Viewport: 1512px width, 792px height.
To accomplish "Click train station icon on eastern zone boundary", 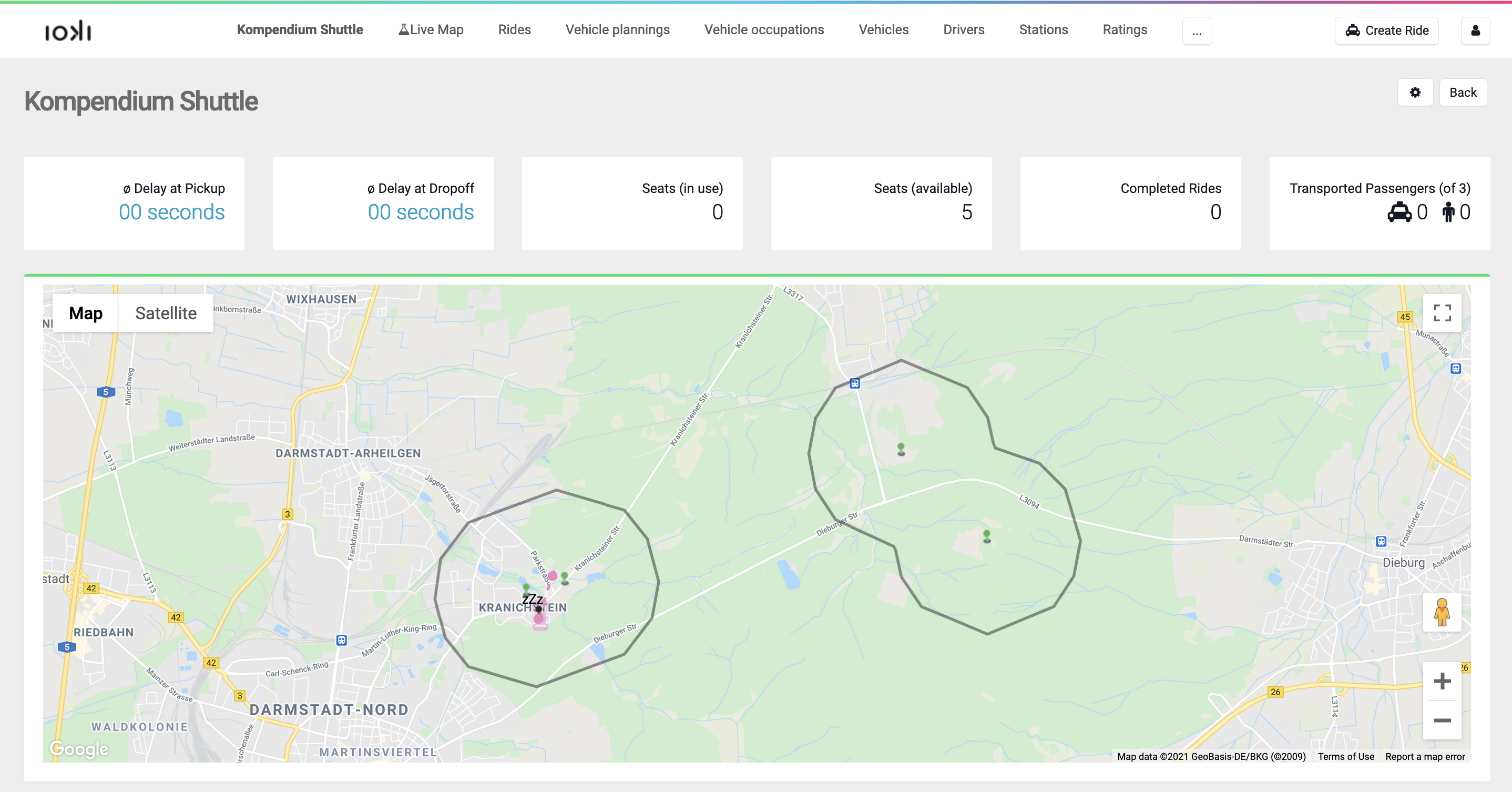I will pyautogui.click(x=855, y=383).
